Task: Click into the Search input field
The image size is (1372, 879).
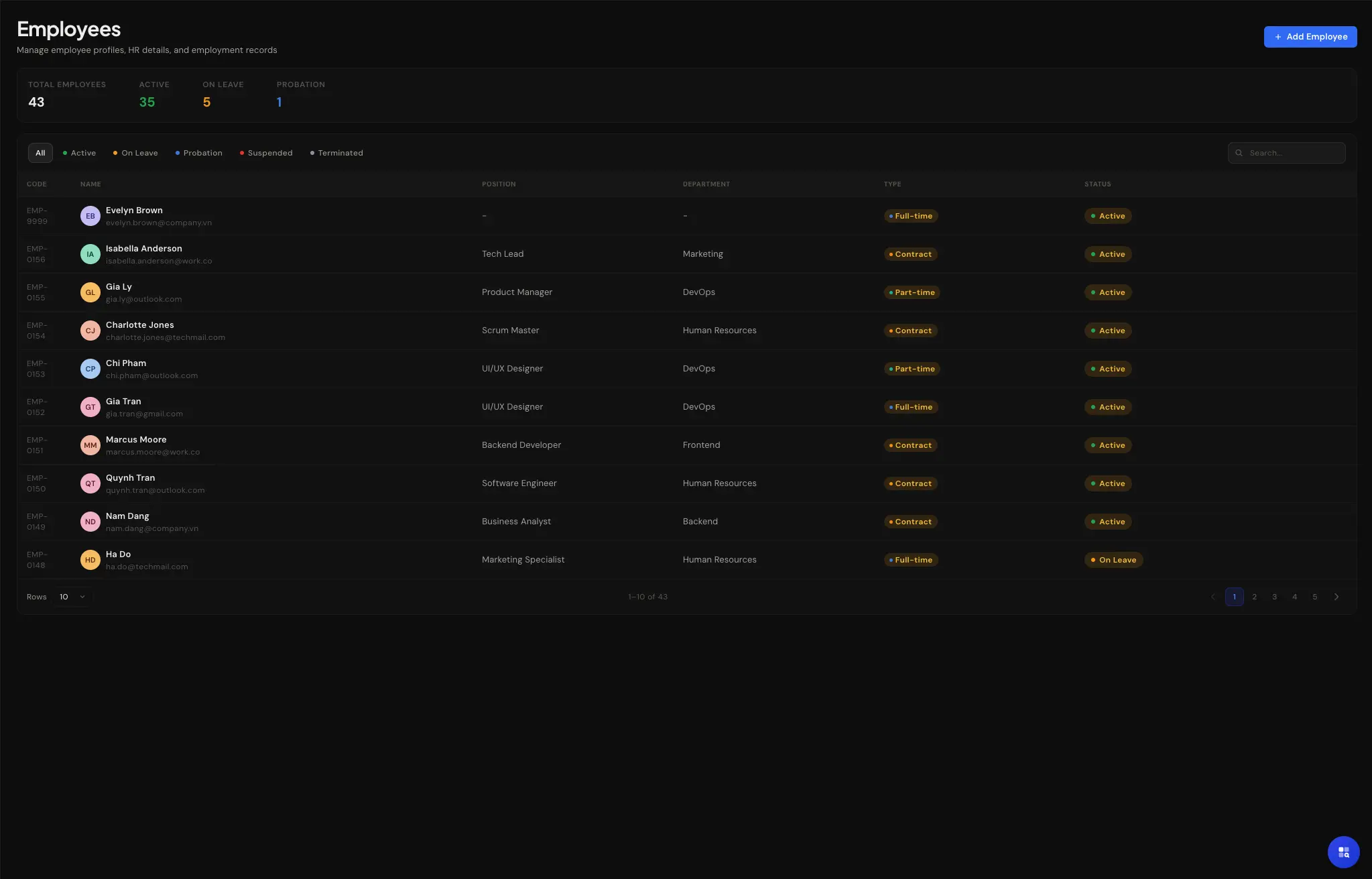Action: [x=1294, y=153]
